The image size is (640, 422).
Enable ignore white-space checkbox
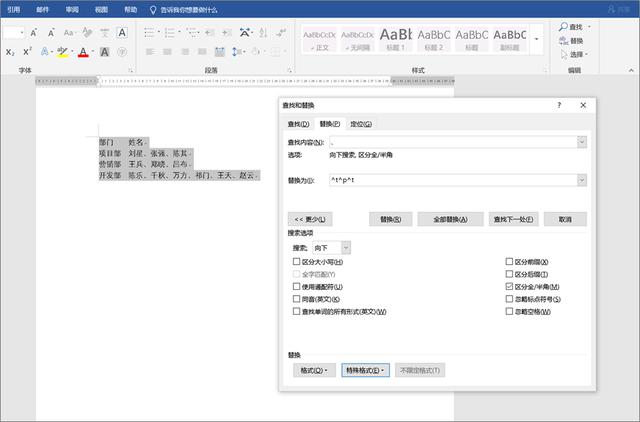tap(509, 311)
